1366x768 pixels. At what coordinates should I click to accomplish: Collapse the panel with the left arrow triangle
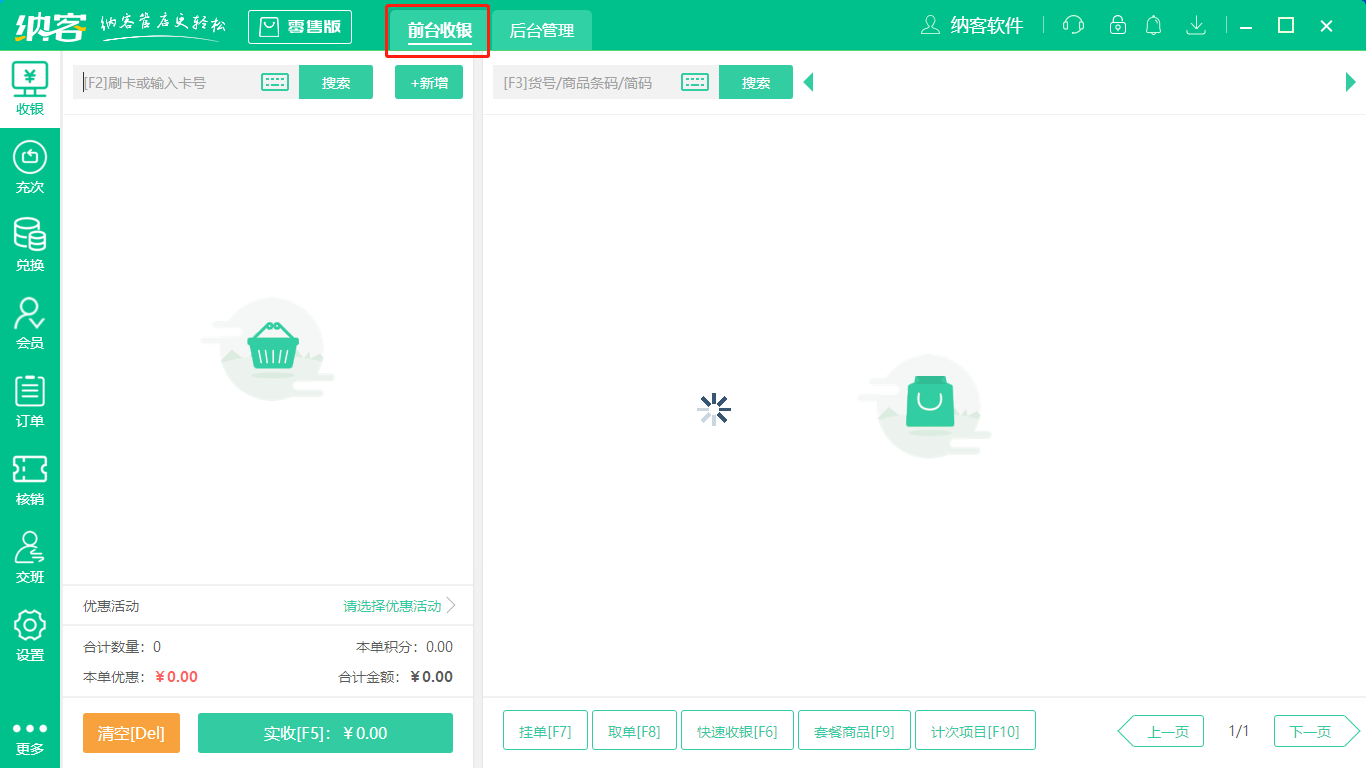click(808, 82)
